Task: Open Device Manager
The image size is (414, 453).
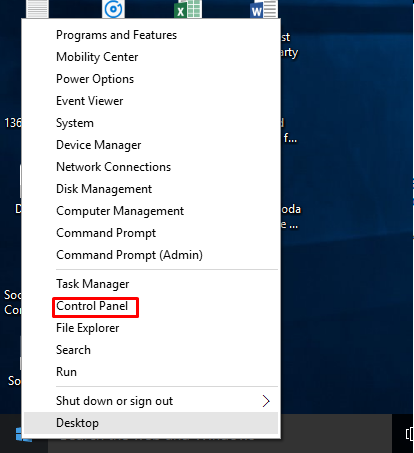Action: 99,145
